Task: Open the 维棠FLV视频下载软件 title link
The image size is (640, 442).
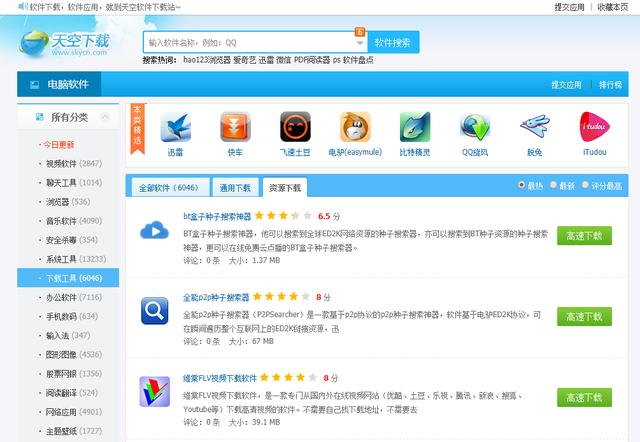Action: pyautogui.click(x=220, y=378)
